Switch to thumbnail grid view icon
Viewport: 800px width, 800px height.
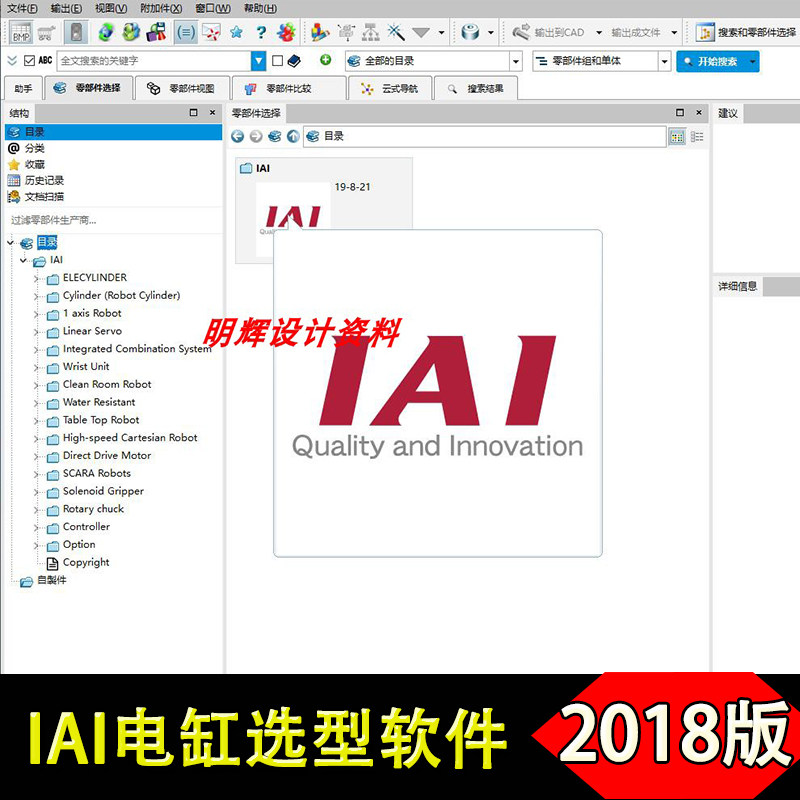(x=677, y=137)
